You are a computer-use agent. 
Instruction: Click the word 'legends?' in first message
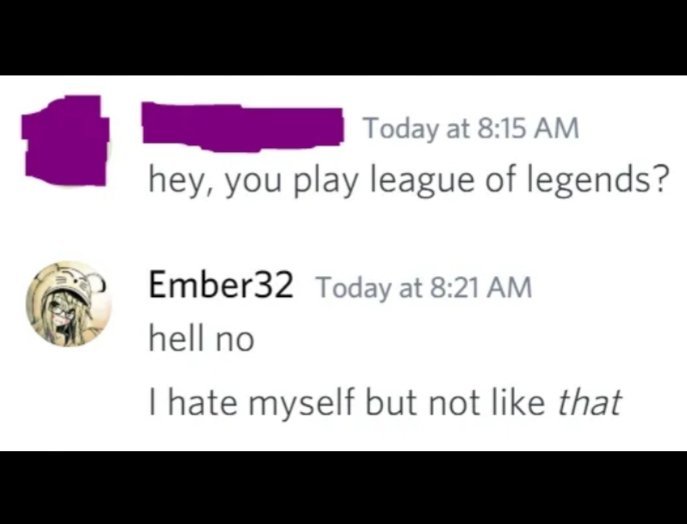(598, 181)
